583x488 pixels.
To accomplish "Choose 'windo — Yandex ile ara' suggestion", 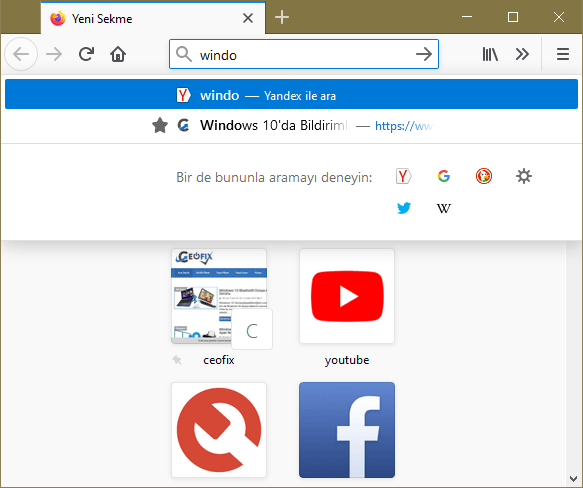I will click(292, 94).
